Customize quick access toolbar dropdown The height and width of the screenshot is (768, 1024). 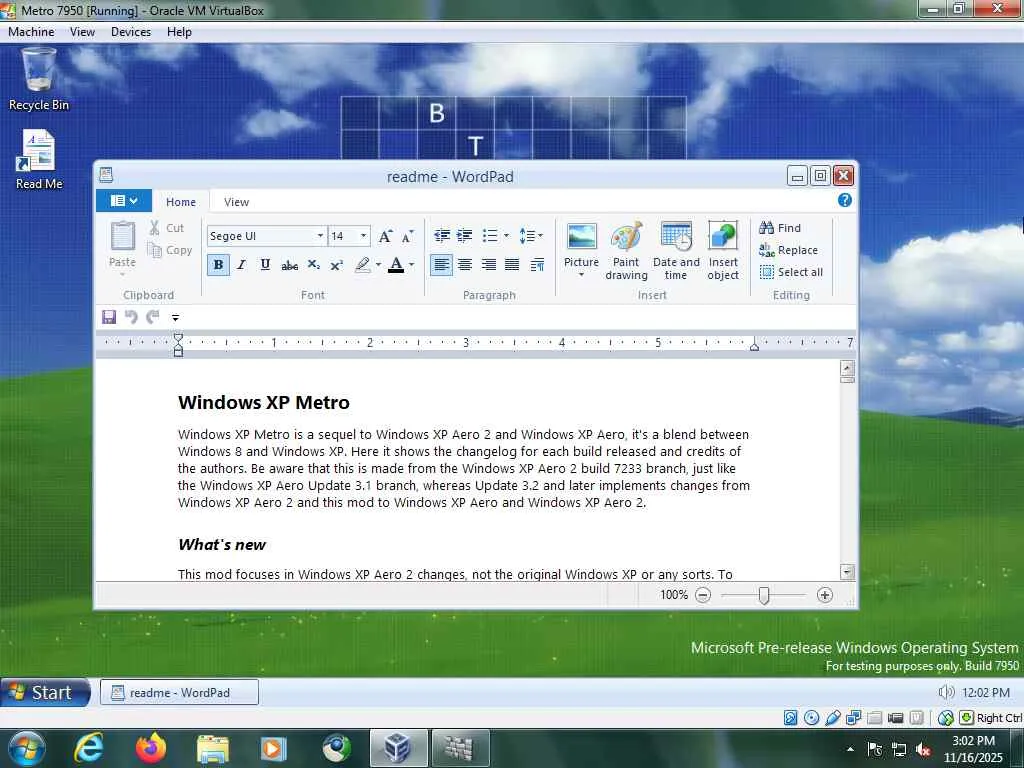pos(175,317)
